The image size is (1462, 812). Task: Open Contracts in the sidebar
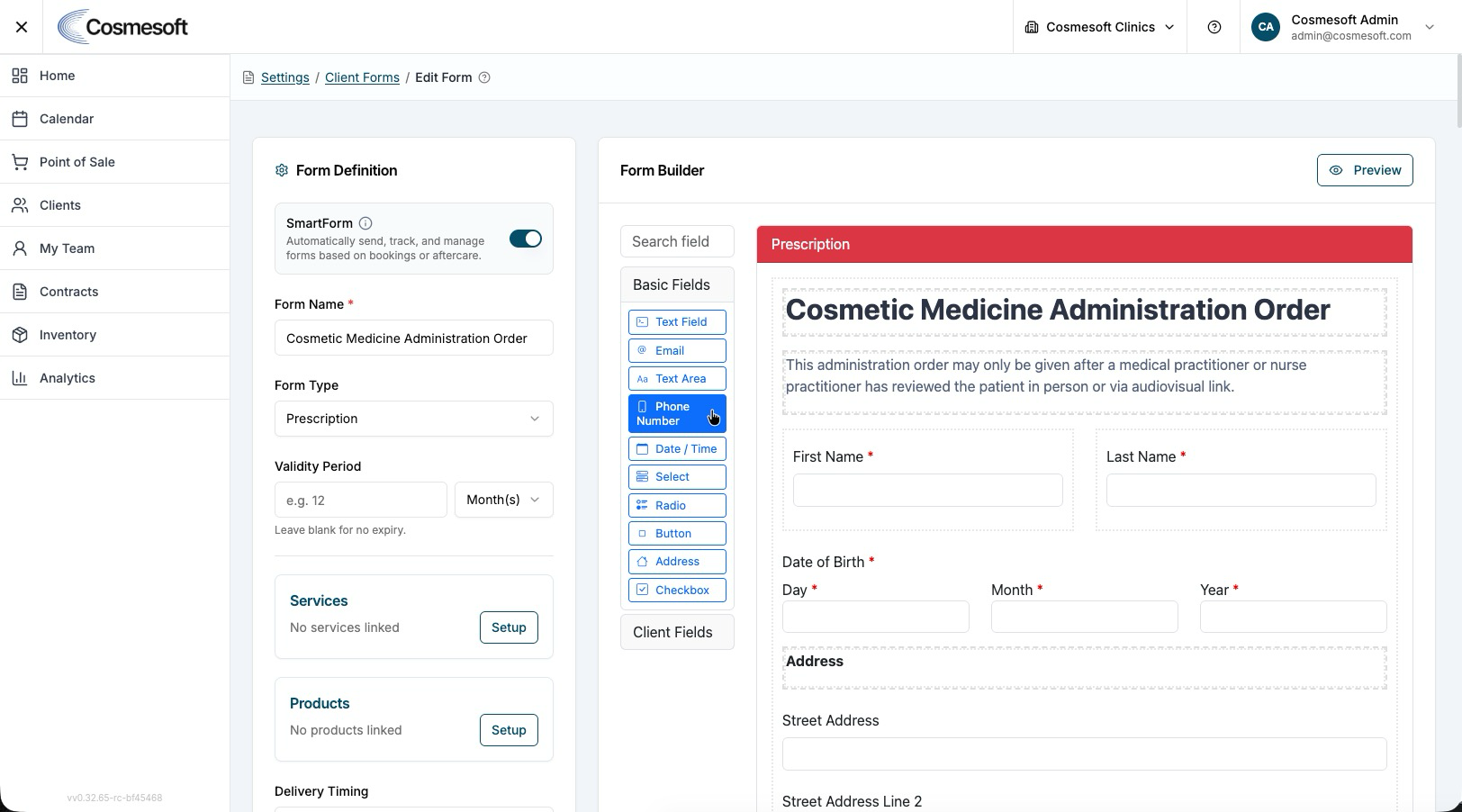[115, 292]
